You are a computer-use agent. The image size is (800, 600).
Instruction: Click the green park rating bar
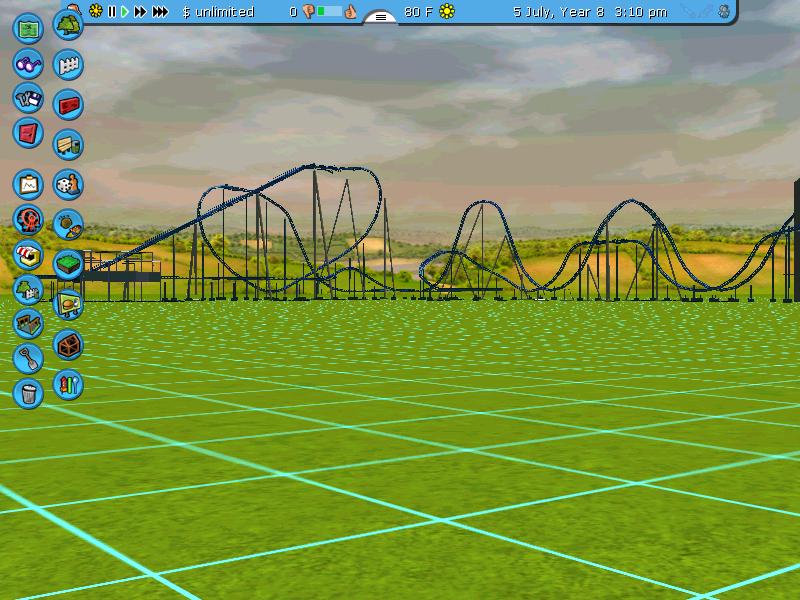tap(329, 11)
